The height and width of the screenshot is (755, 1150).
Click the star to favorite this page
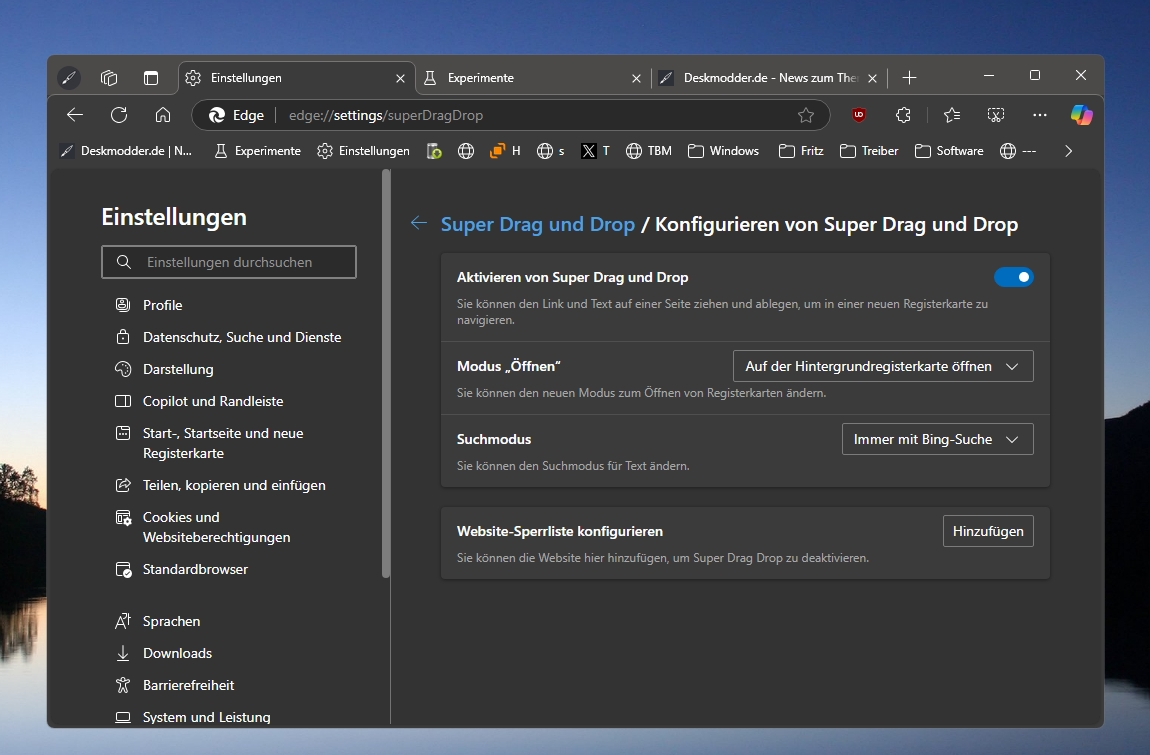pos(806,115)
